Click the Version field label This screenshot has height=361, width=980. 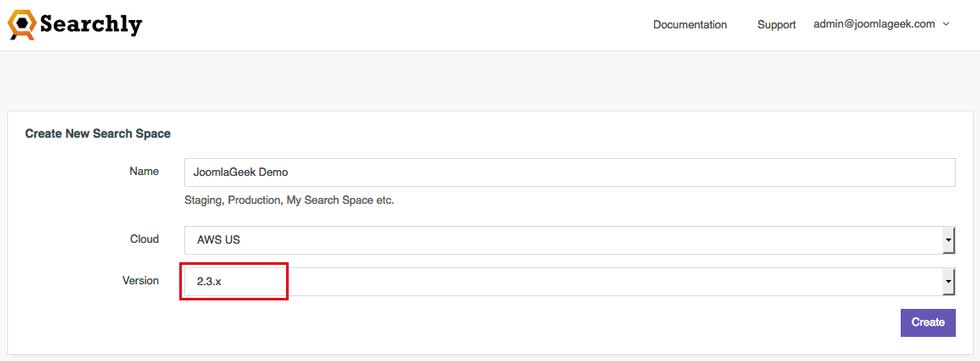click(x=141, y=280)
